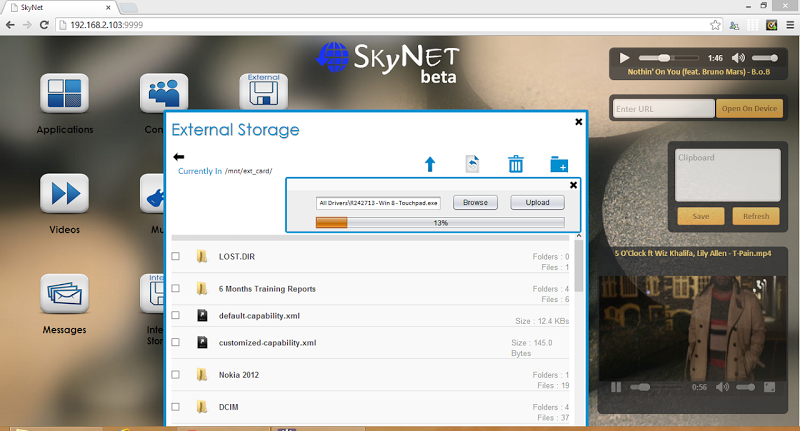Click the Clipboard text area
The image size is (800, 431).
(728, 175)
